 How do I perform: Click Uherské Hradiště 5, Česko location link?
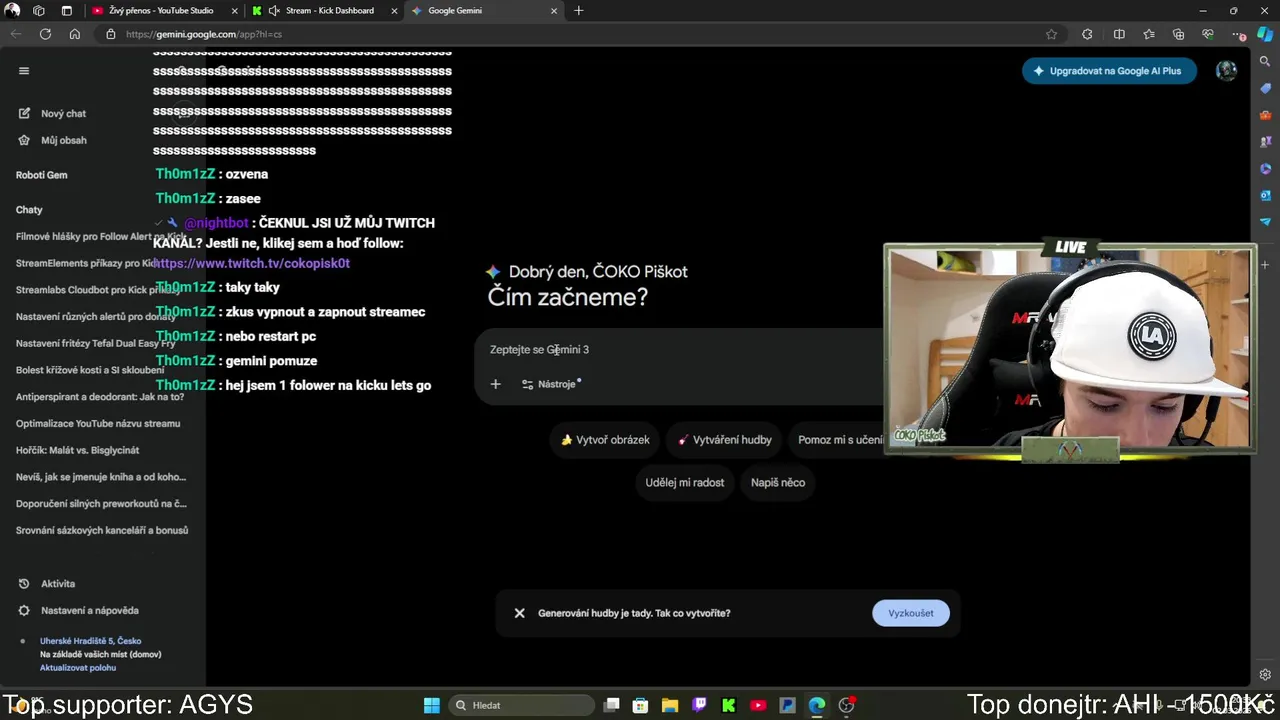pyautogui.click(x=90, y=641)
